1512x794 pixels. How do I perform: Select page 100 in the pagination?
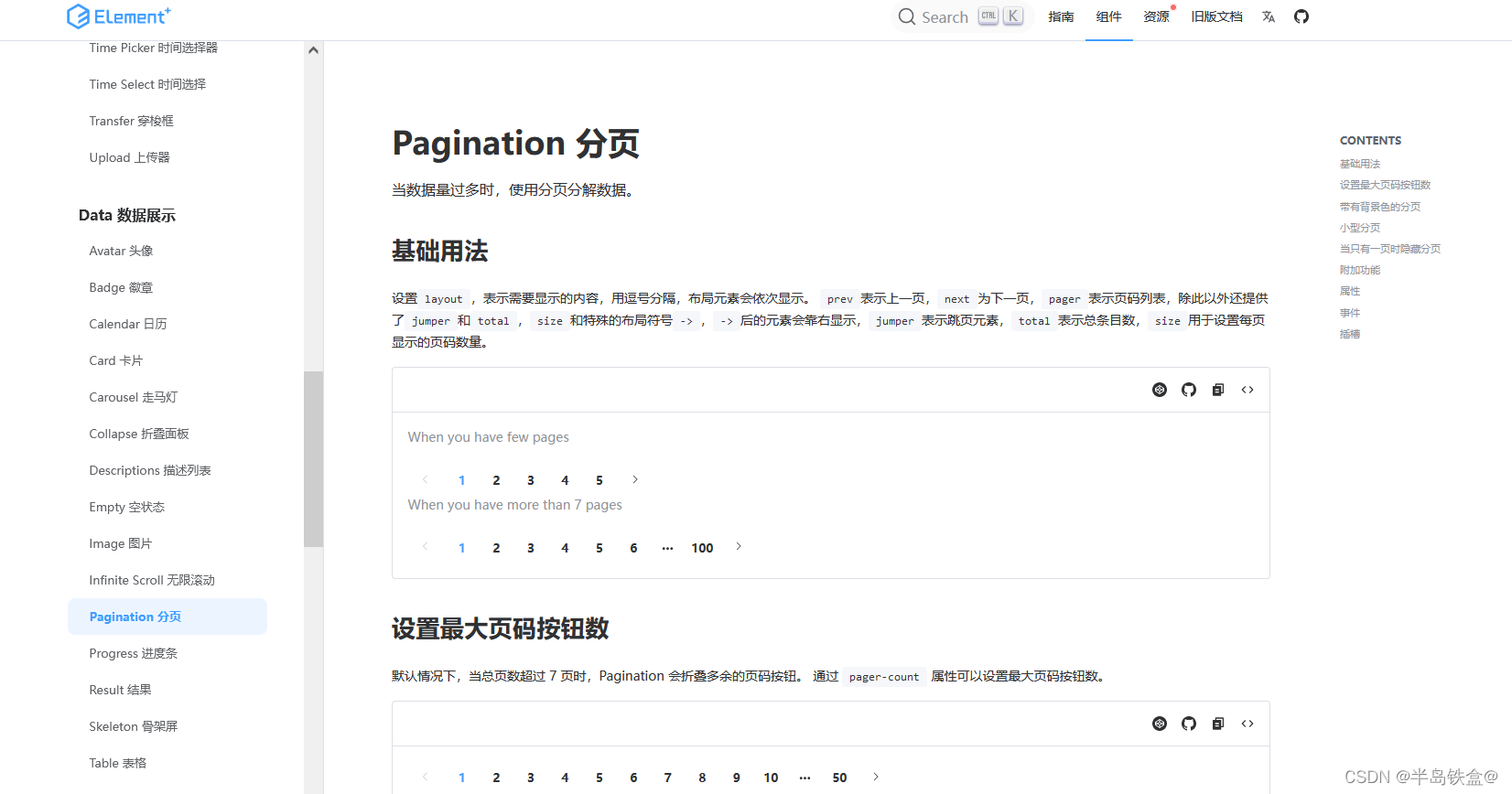702,548
